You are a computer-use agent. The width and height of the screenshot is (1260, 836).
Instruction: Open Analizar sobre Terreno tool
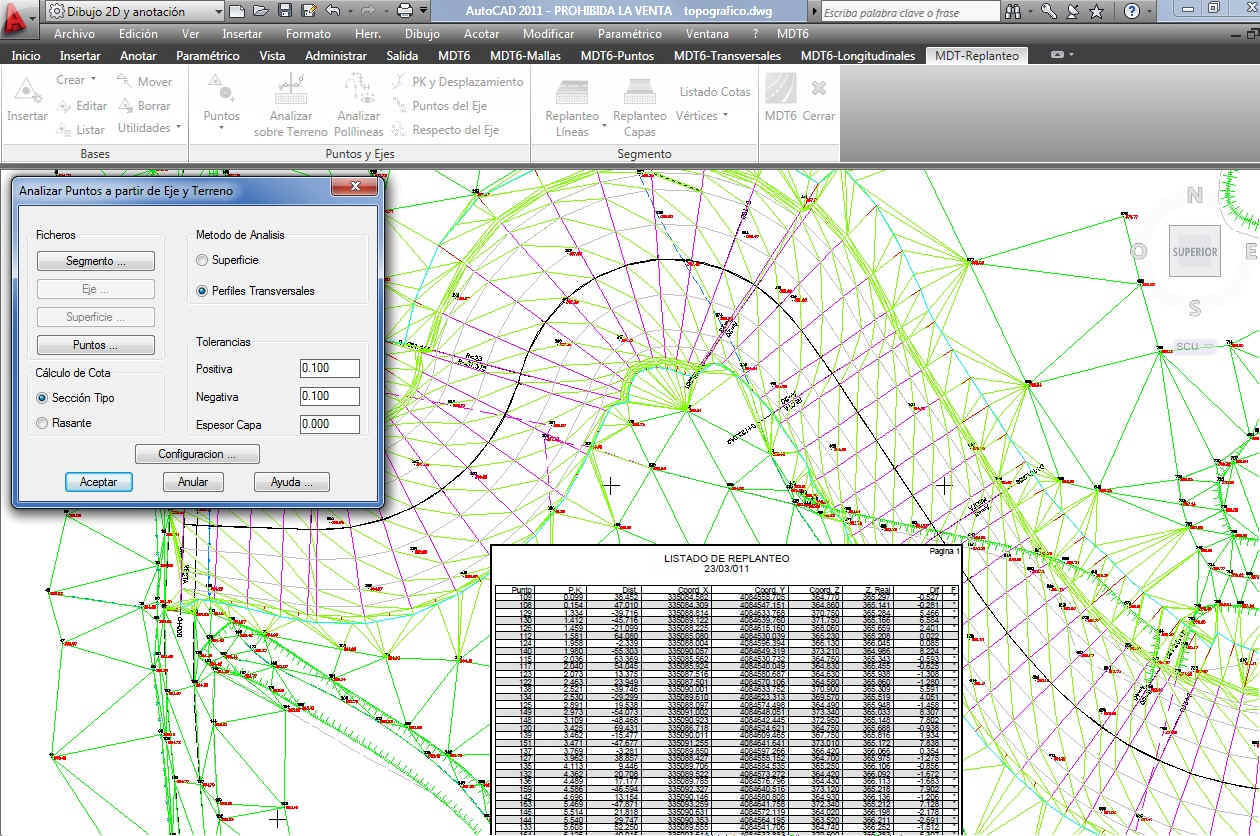pyautogui.click(x=290, y=108)
